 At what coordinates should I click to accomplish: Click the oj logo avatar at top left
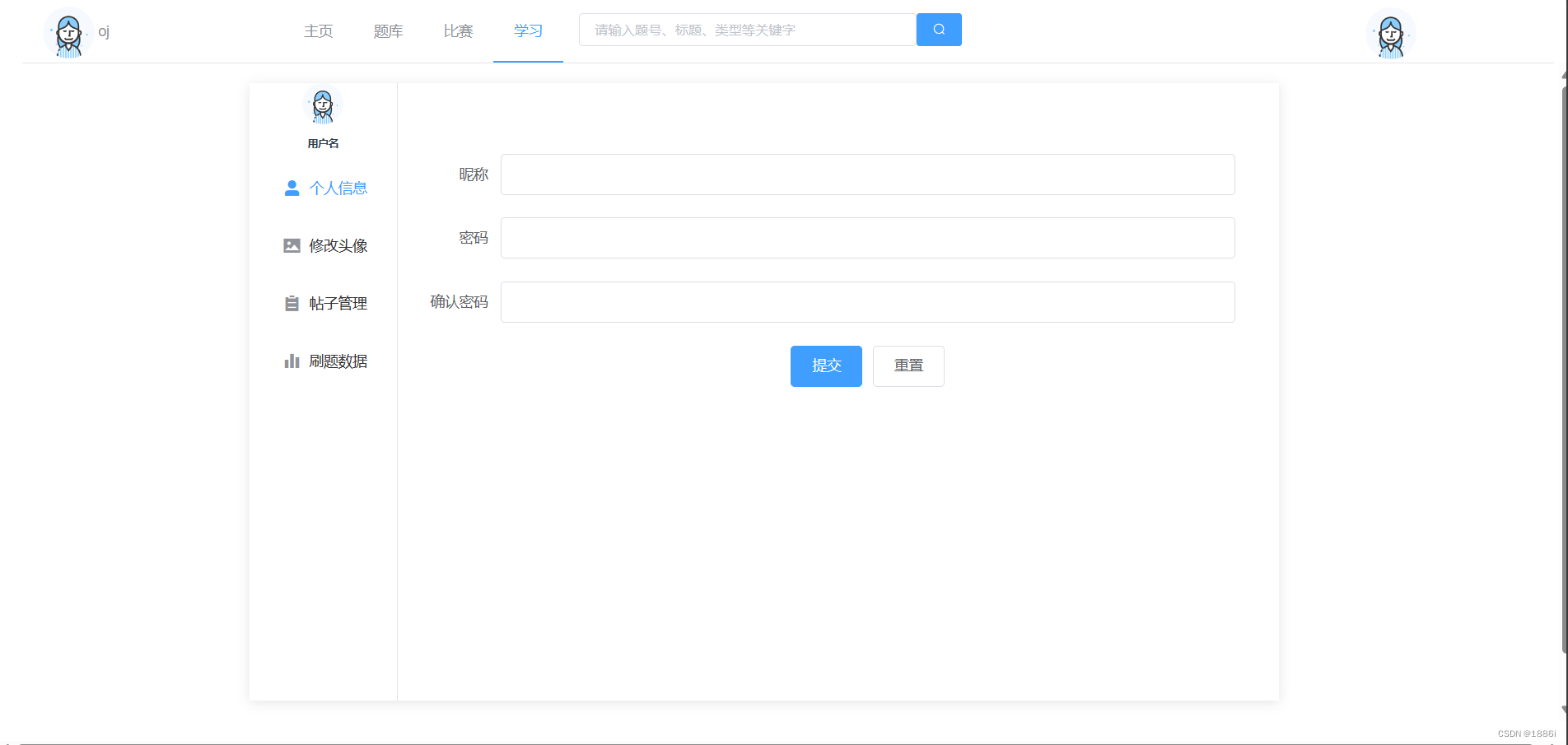tap(68, 33)
